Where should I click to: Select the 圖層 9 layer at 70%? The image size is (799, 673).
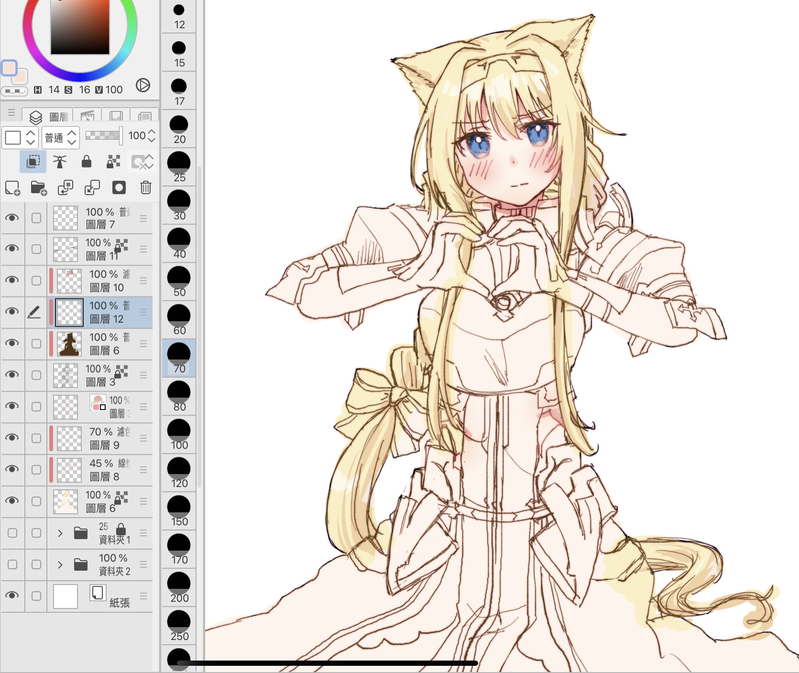[x=101, y=438]
